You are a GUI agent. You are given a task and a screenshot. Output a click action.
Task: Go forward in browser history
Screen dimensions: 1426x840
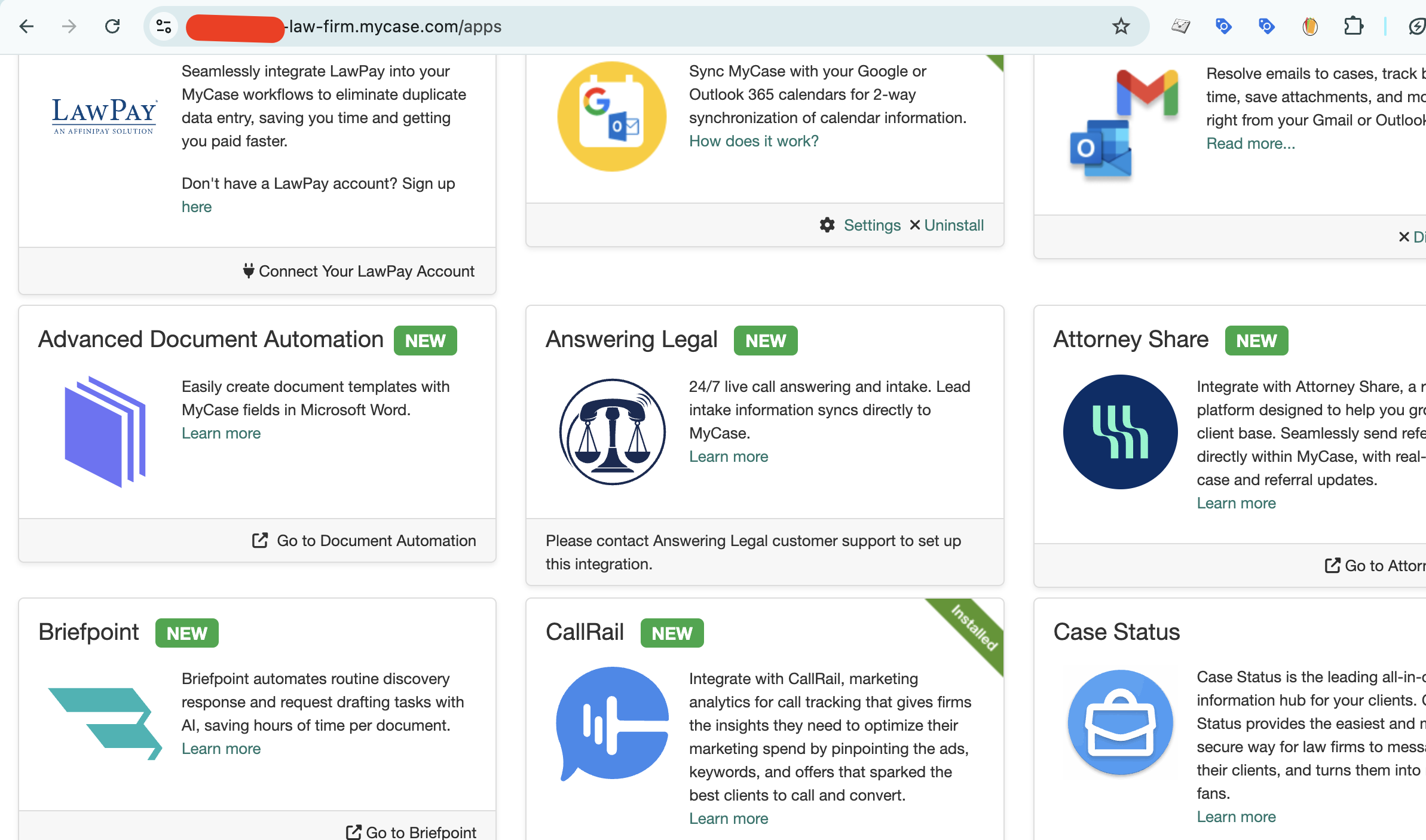tap(69, 26)
